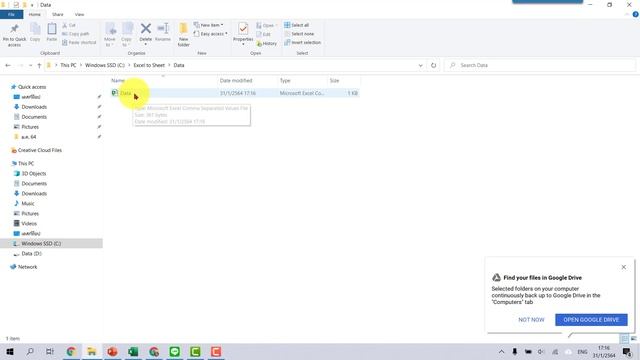The width and height of the screenshot is (640, 360).
Task: Click the Delete X icon
Action: (x=146, y=29)
